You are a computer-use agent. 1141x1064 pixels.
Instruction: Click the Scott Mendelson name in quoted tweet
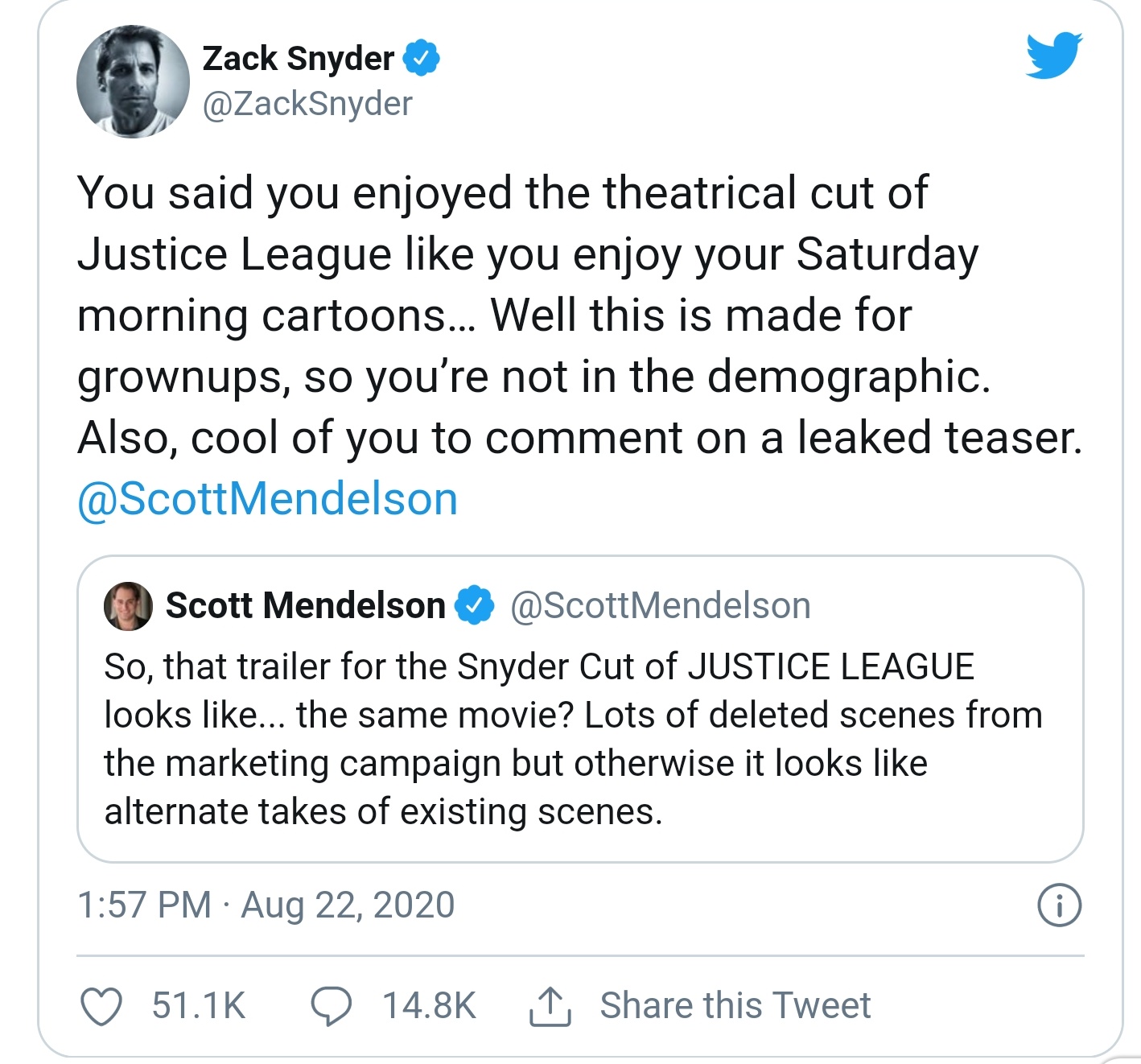305,605
